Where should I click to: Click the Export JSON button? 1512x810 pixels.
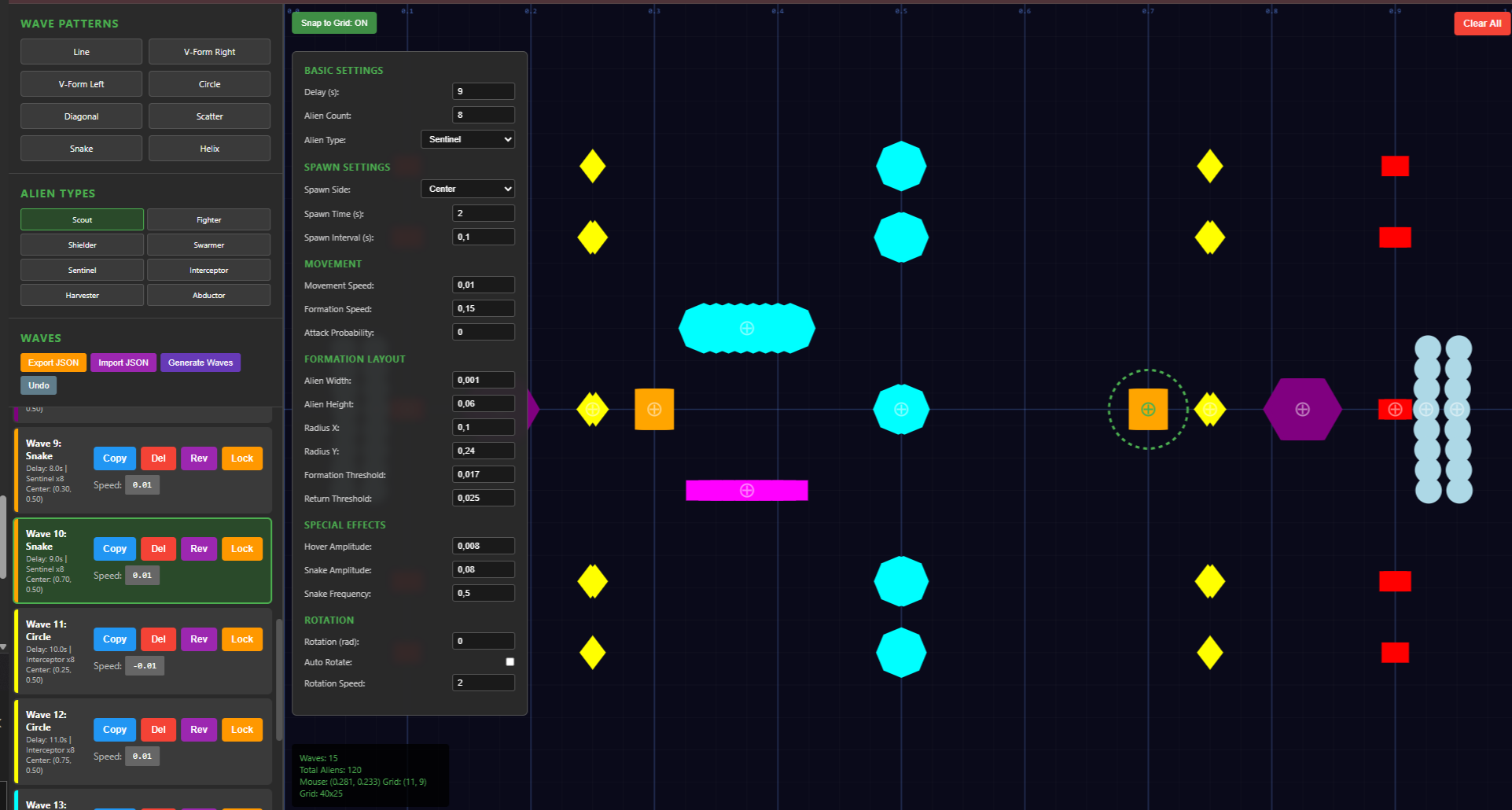[53, 363]
